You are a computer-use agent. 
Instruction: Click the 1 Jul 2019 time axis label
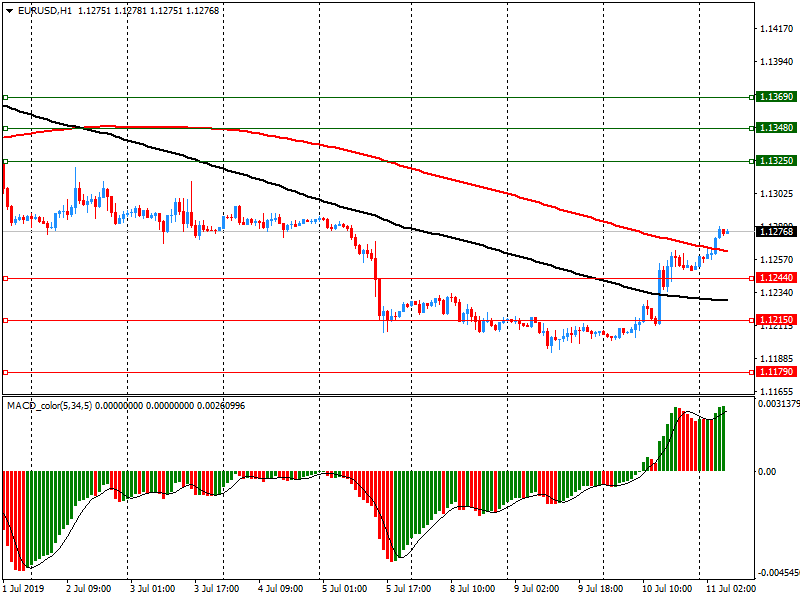(23, 588)
